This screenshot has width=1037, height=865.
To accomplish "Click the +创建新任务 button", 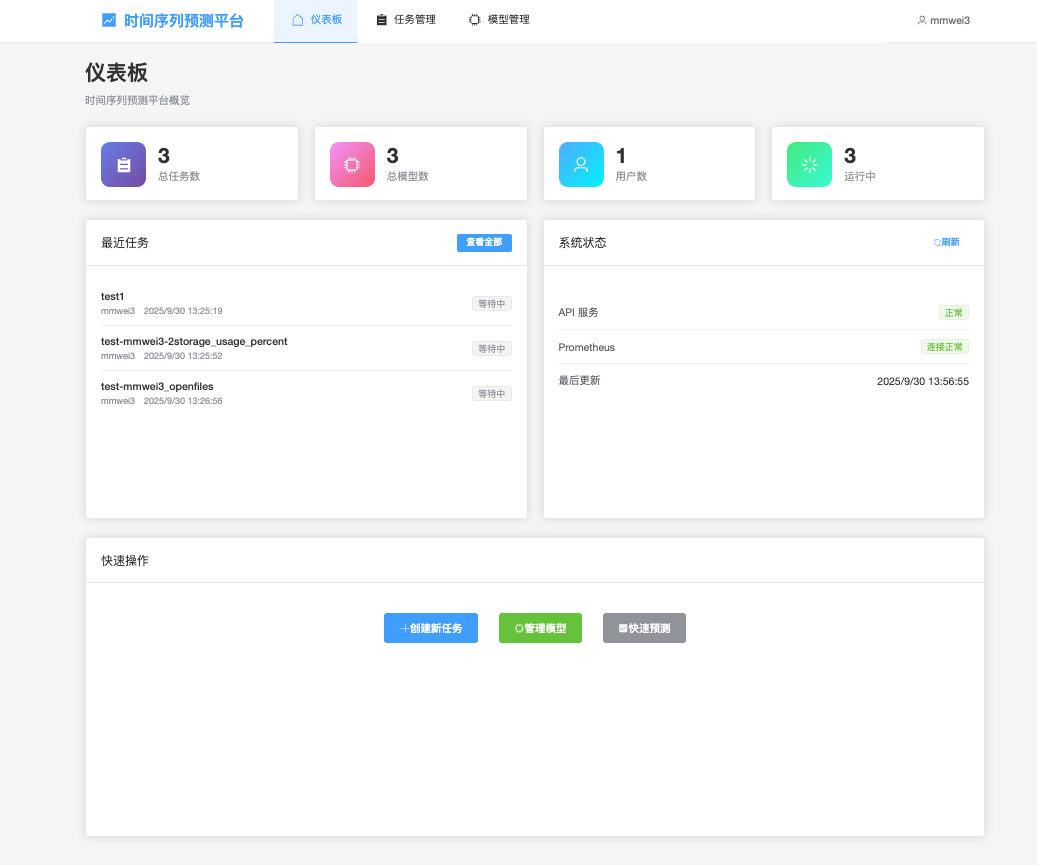I will tap(431, 628).
